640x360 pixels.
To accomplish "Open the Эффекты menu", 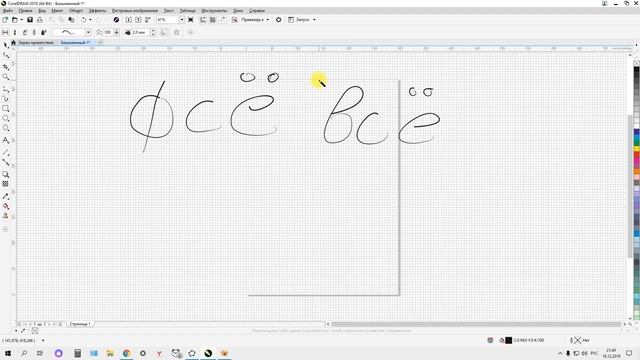I will [98, 11].
